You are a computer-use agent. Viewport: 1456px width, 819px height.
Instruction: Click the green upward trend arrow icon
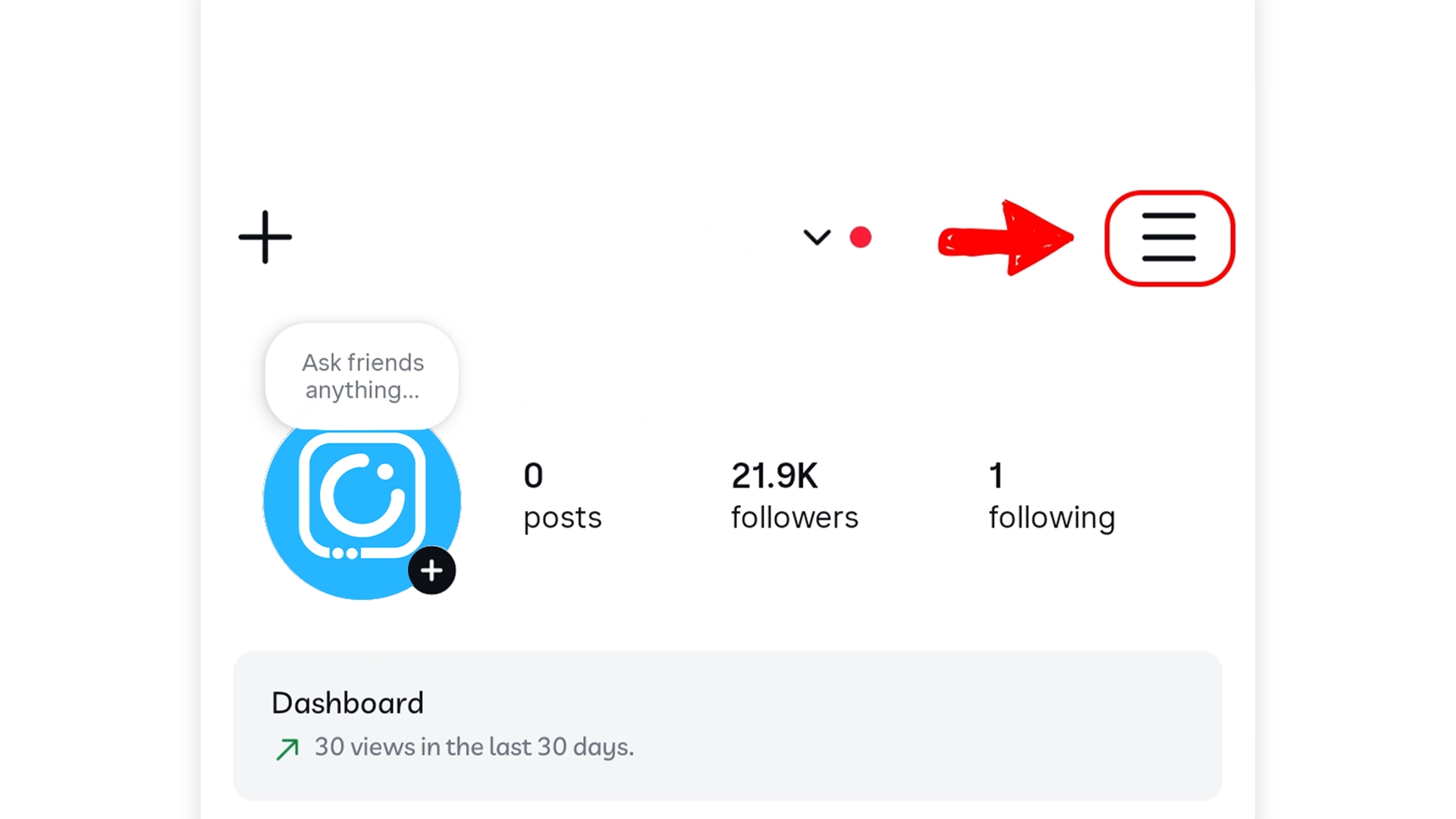pyautogui.click(x=287, y=749)
